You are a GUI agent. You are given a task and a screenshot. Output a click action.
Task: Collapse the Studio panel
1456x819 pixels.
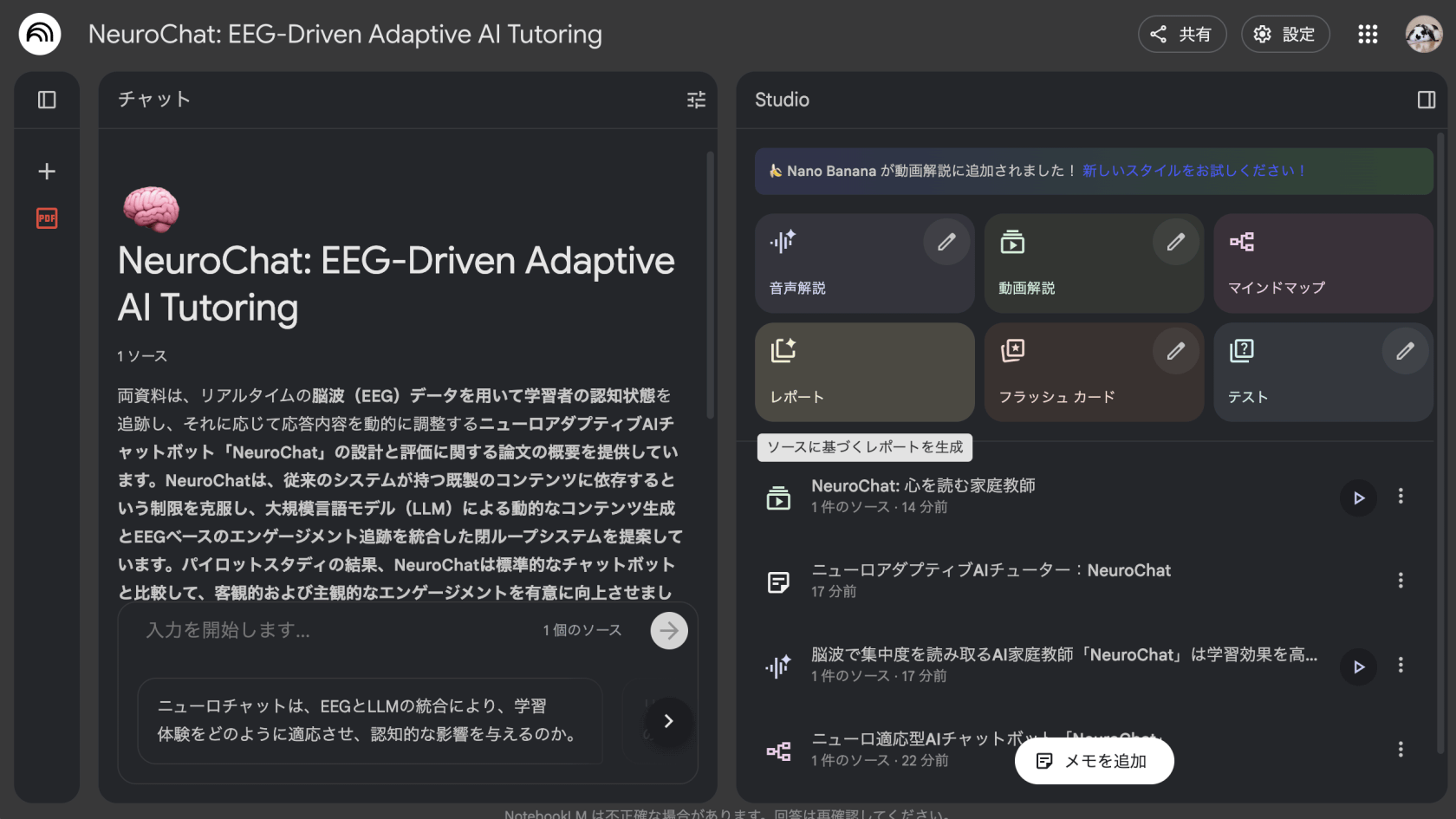[1426, 100]
